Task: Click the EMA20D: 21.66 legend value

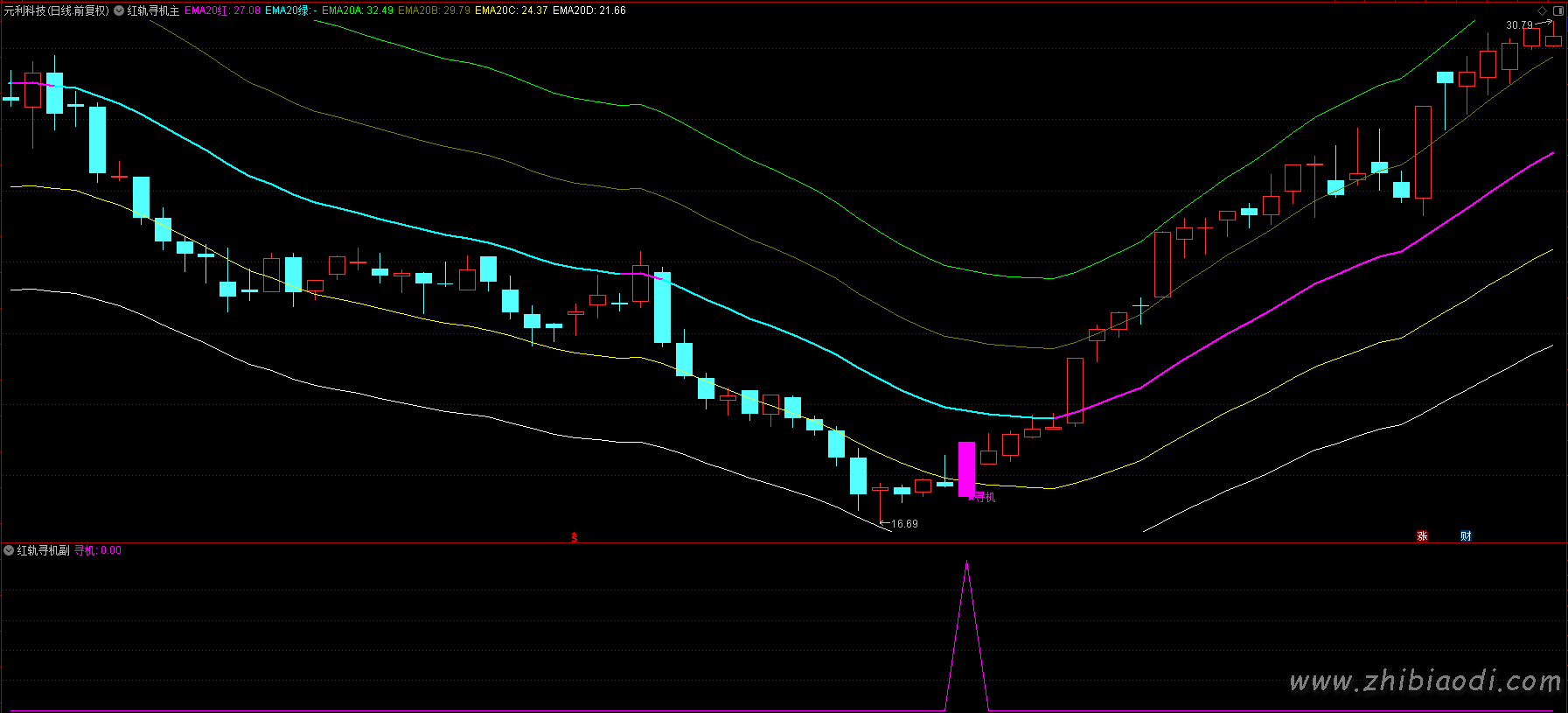Action: click(589, 11)
